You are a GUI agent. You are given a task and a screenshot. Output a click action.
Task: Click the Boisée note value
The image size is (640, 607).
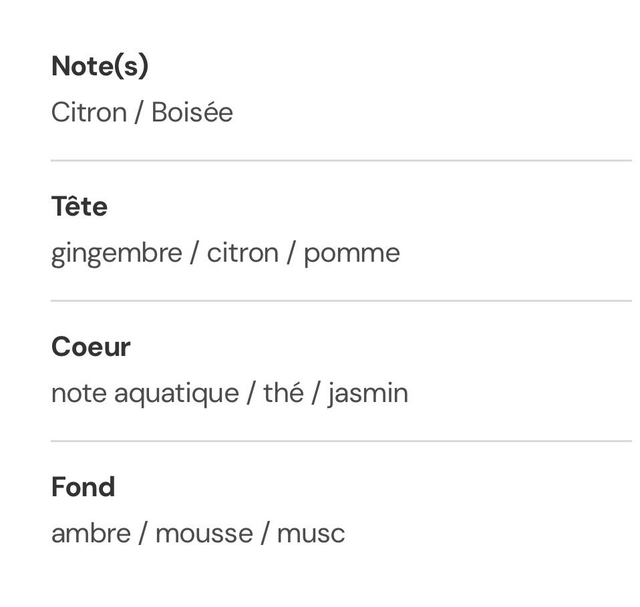(192, 112)
